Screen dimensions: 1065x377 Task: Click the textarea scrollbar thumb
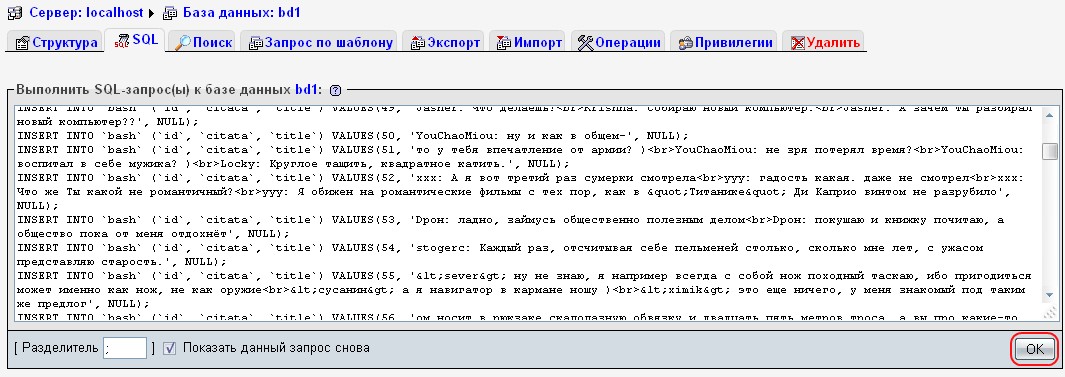coord(1050,151)
